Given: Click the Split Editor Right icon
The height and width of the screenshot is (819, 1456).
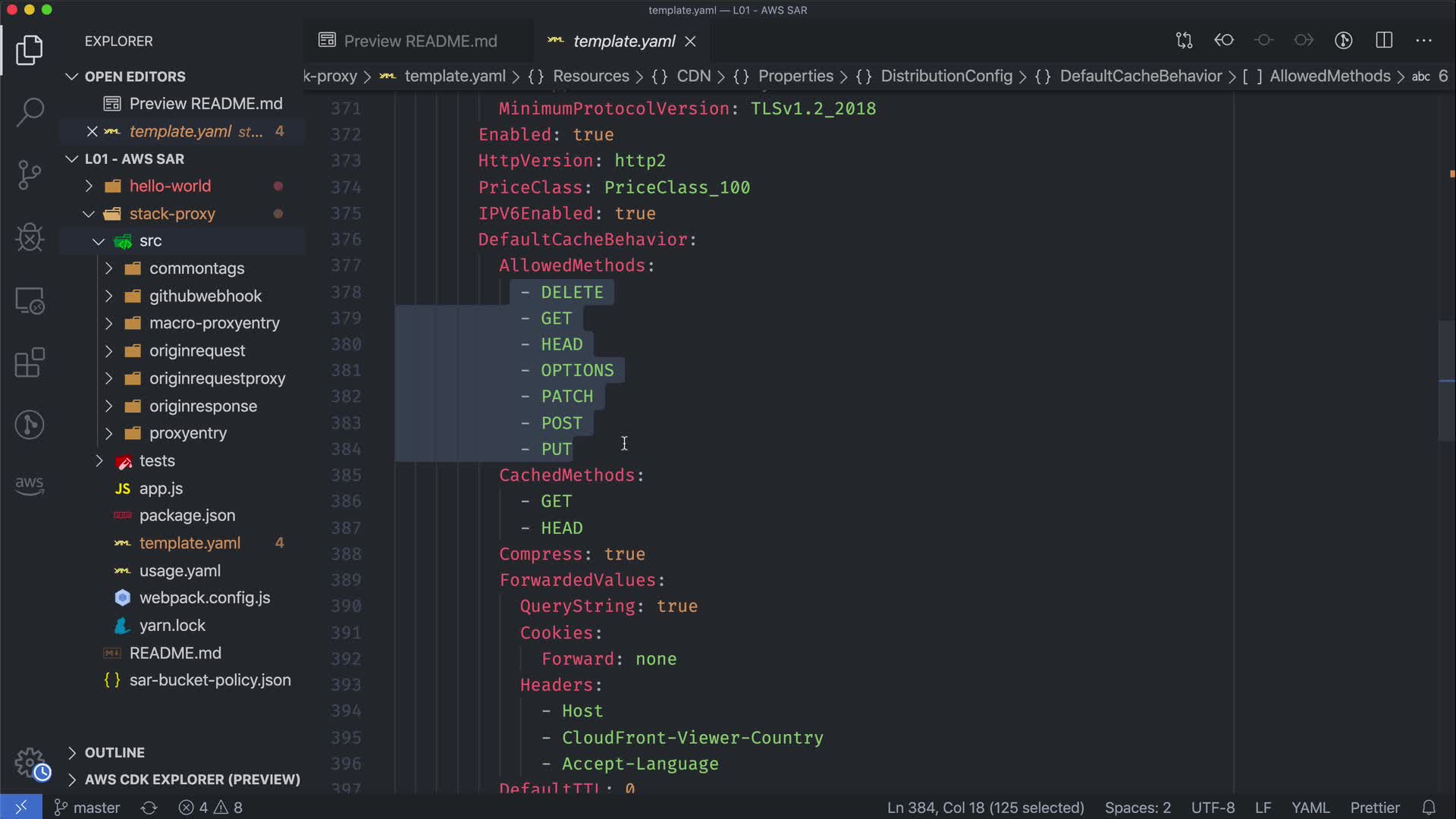Looking at the screenshot, I should [1384, 41].
